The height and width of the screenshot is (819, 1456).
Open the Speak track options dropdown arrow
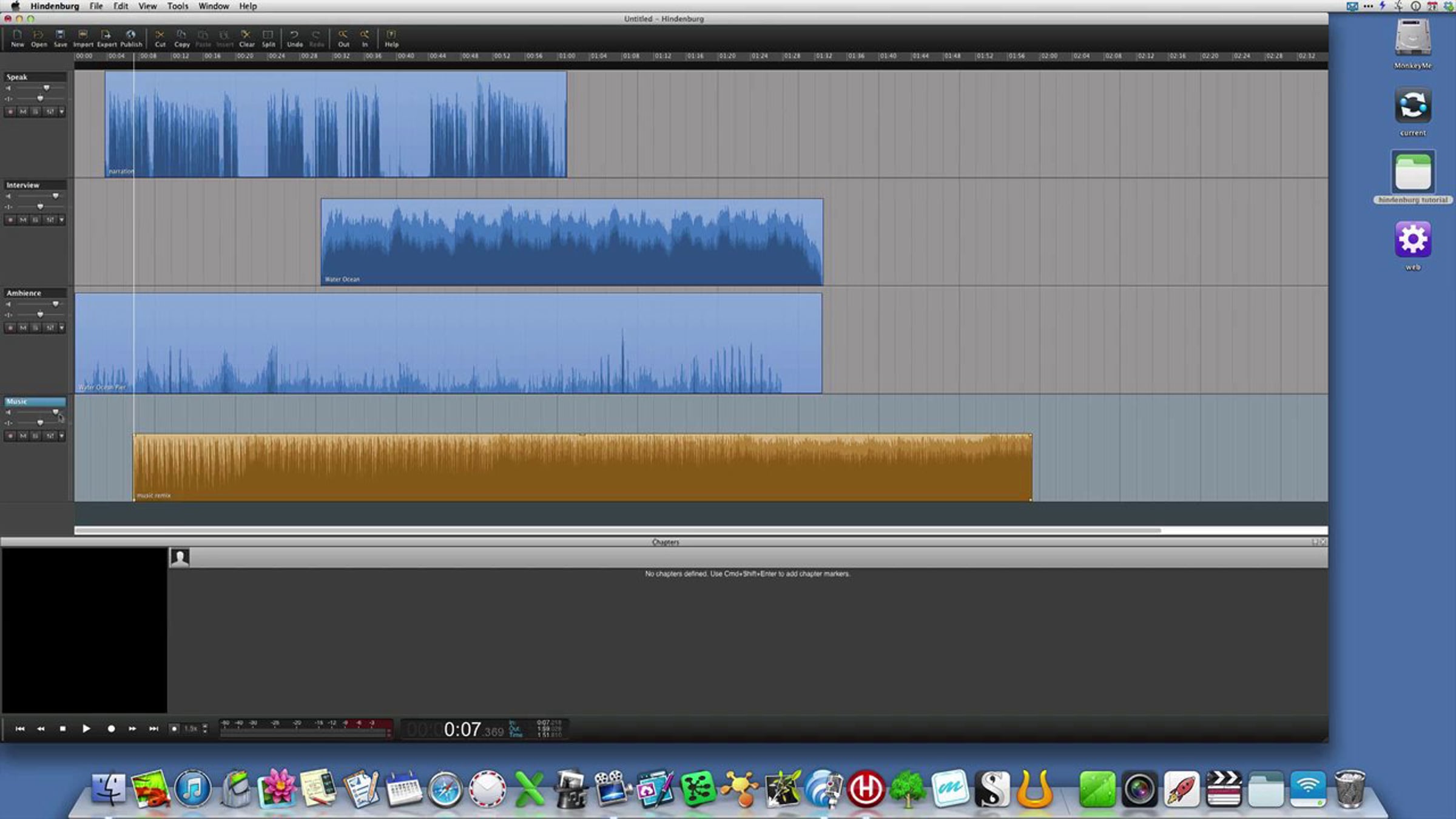click(61, 112)
